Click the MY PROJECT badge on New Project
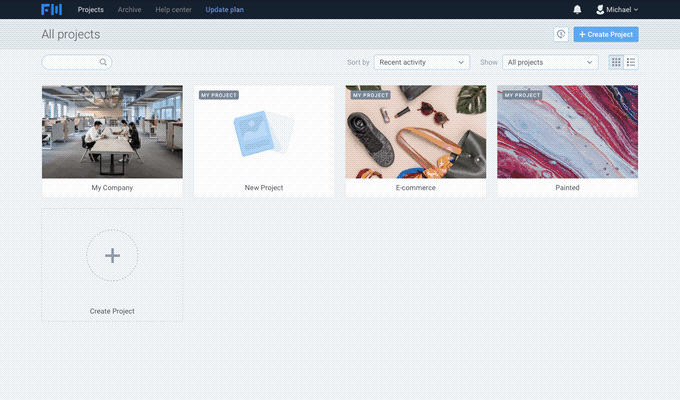Viewport: 680px width, 400px height. [219, 95]
